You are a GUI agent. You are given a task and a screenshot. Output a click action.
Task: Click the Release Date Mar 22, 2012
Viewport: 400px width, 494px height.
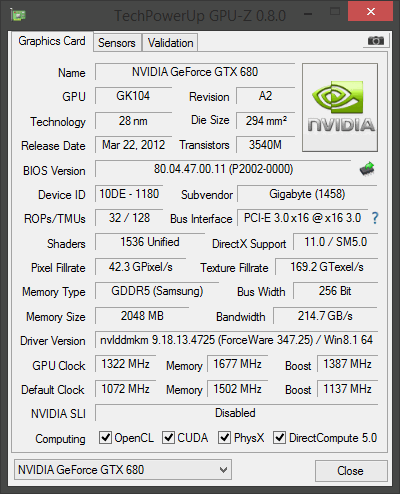point(133,145)
